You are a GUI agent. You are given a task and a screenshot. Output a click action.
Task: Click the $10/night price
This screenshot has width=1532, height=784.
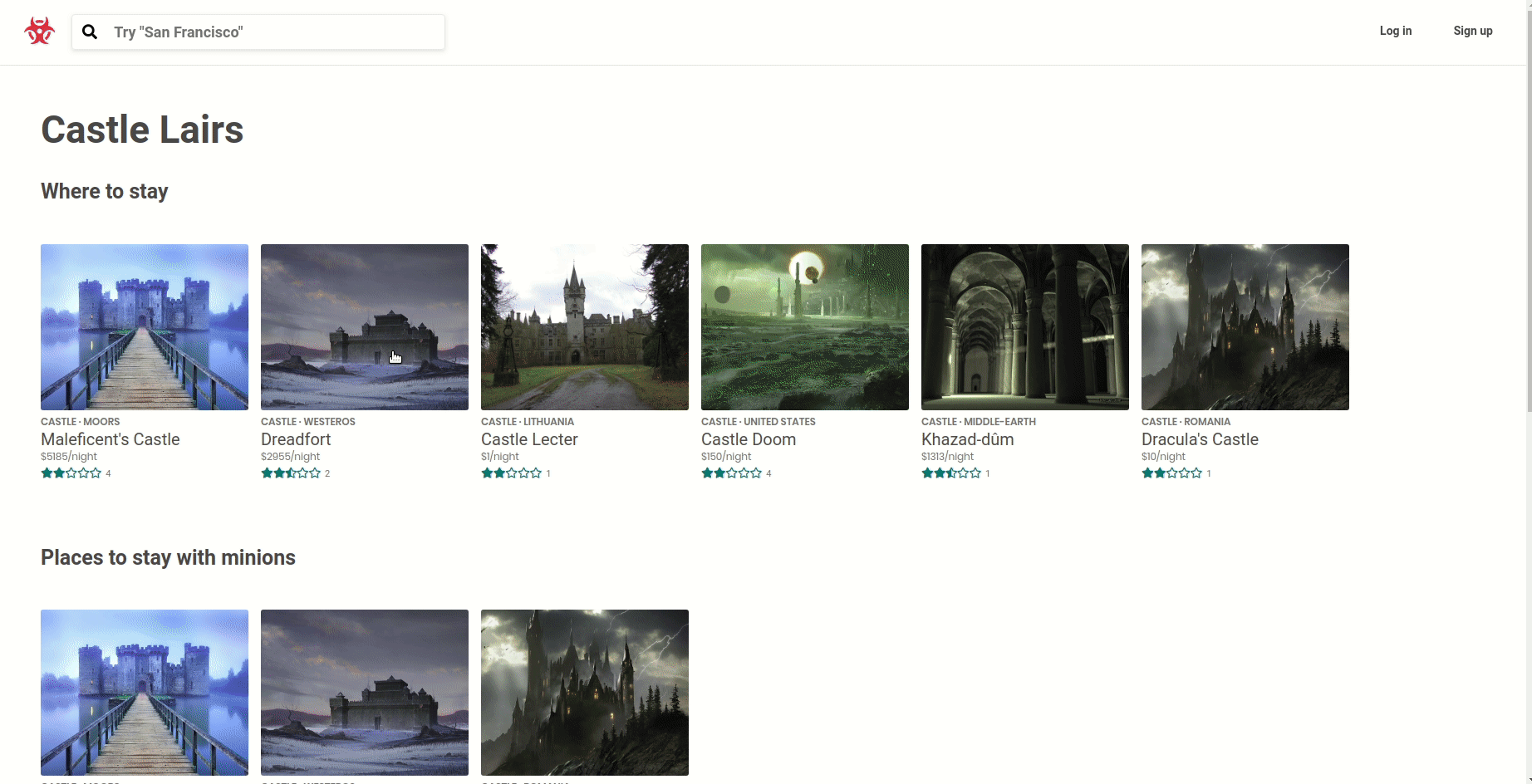[x=1164, y=457]
